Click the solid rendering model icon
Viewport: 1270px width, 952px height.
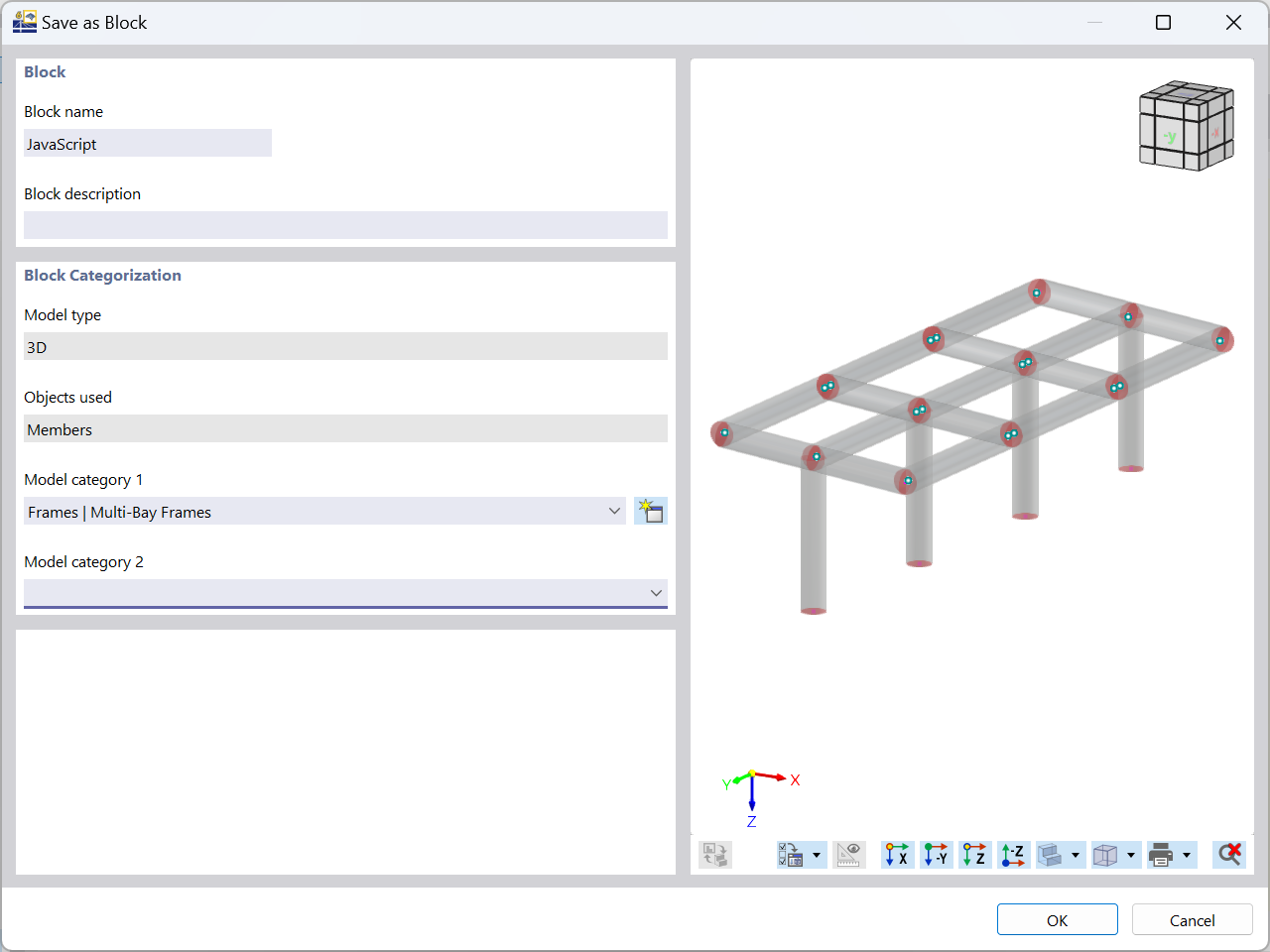[1050, 855]
